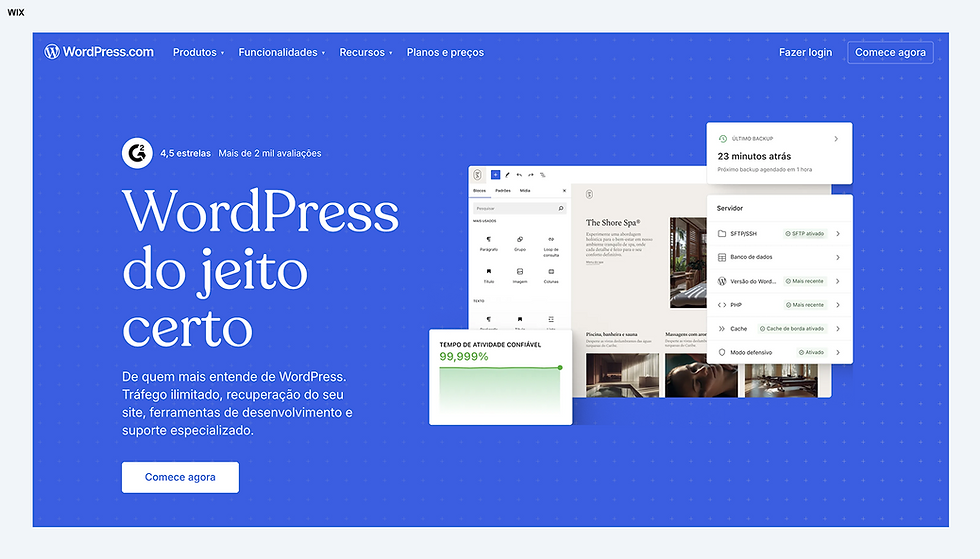This screenshot has height=559, width=980.
Task: Click the PHP code brackets icon
Action: (x=722, y=305)
